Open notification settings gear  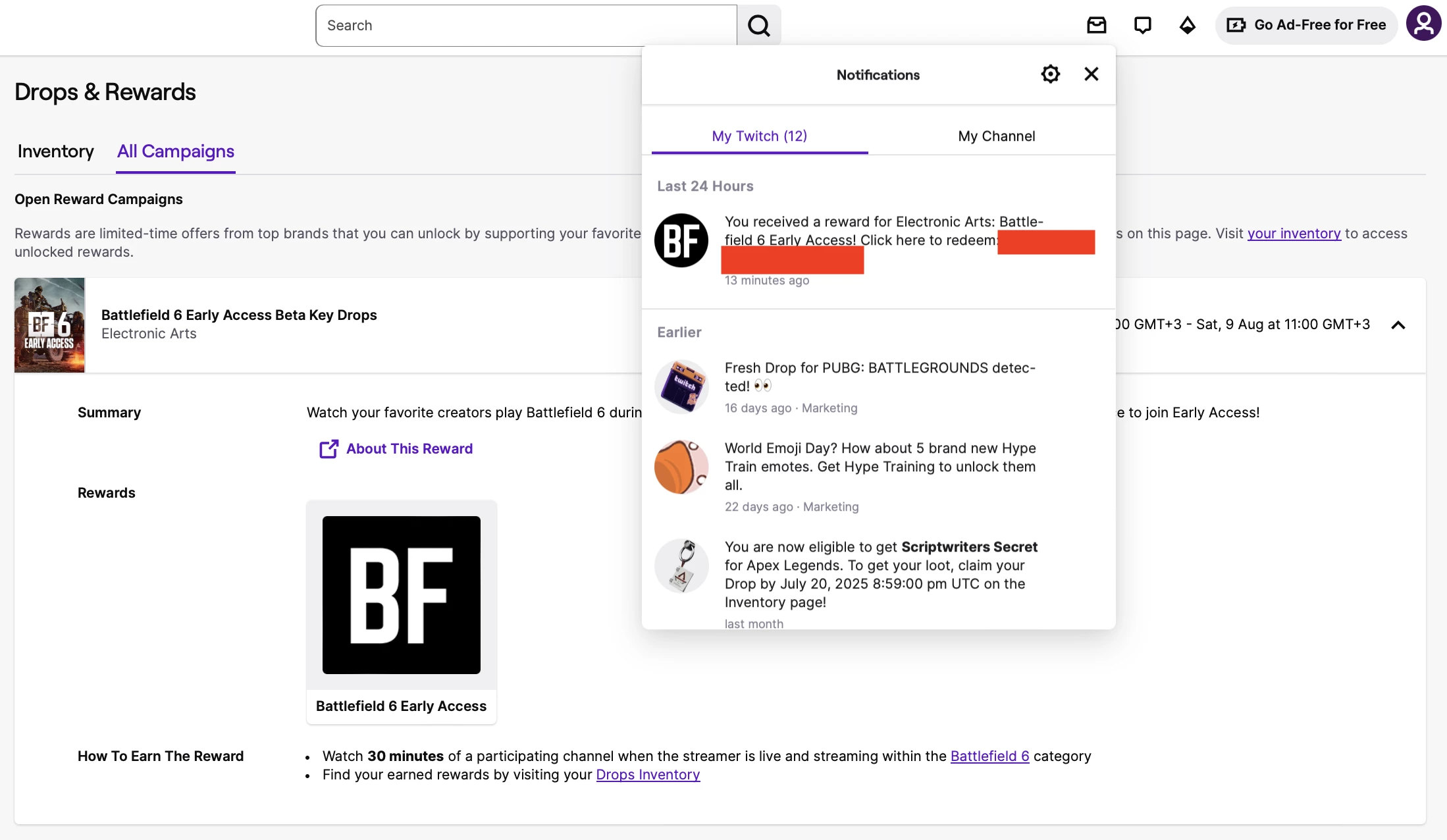coord(1050,74)
